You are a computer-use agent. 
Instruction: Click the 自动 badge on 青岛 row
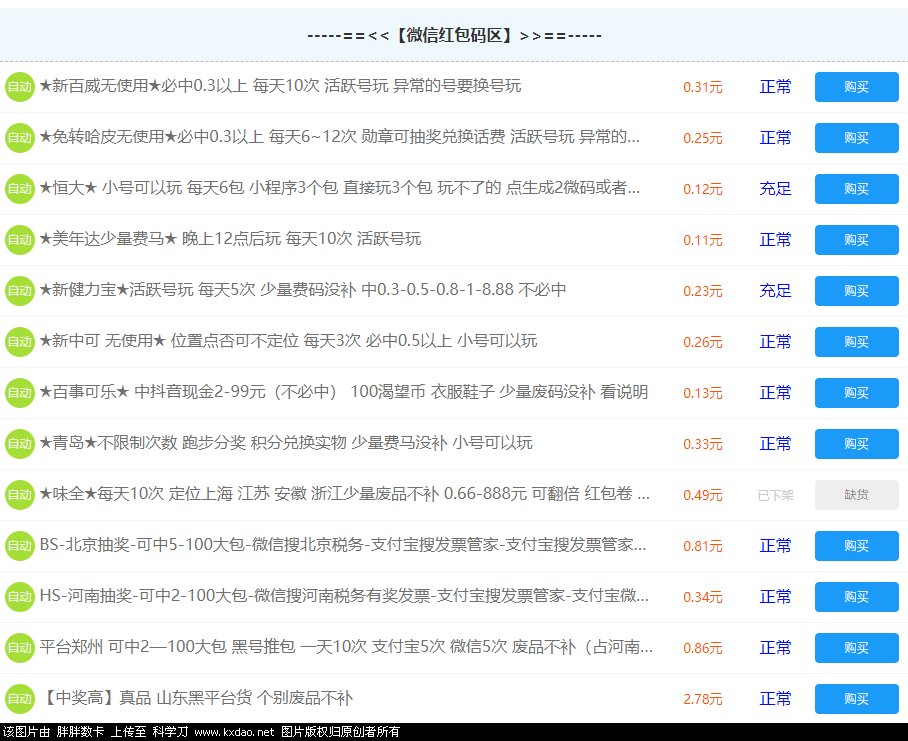click(20, 443)
